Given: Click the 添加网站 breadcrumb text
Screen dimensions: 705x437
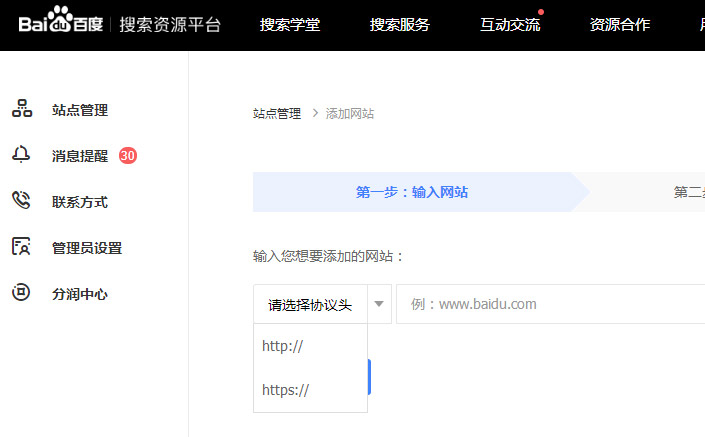Looking at the screenshot, I should [350, 114].
